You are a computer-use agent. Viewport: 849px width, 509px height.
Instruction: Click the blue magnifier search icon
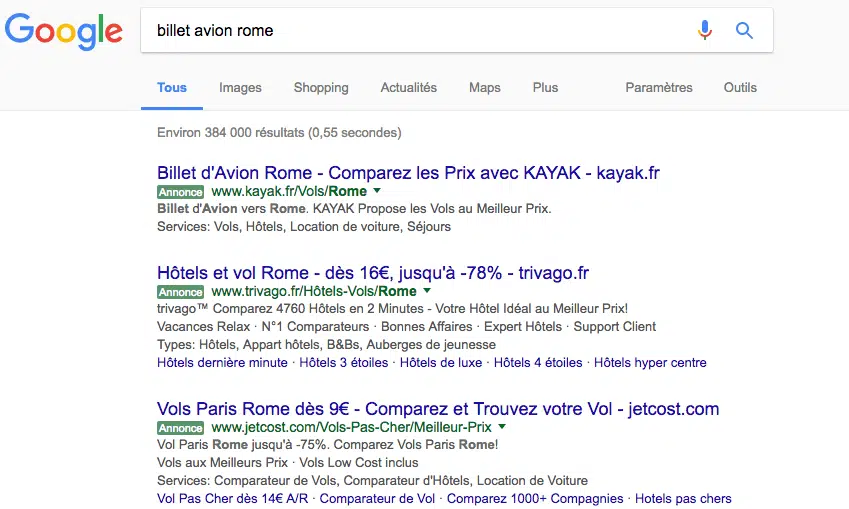pos(744,30)
